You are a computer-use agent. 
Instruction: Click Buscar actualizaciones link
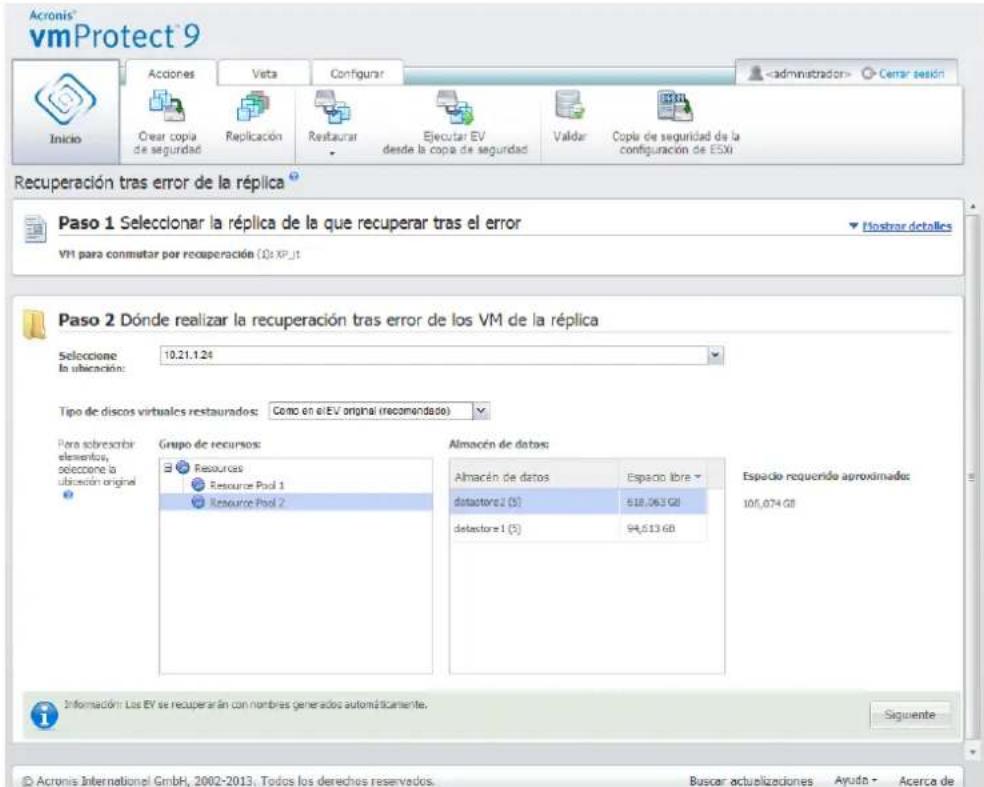(x=751, y=781)
